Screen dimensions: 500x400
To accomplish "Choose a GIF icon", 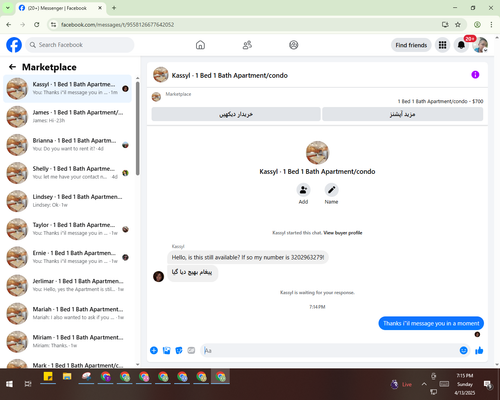I will pos(191,350).
